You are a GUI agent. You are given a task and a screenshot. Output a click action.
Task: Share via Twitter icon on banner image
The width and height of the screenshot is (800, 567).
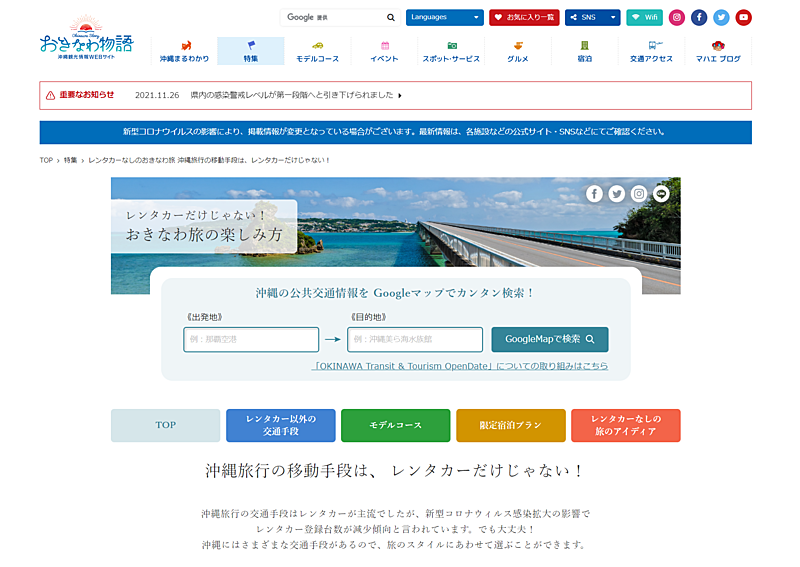tap(616, 194)
